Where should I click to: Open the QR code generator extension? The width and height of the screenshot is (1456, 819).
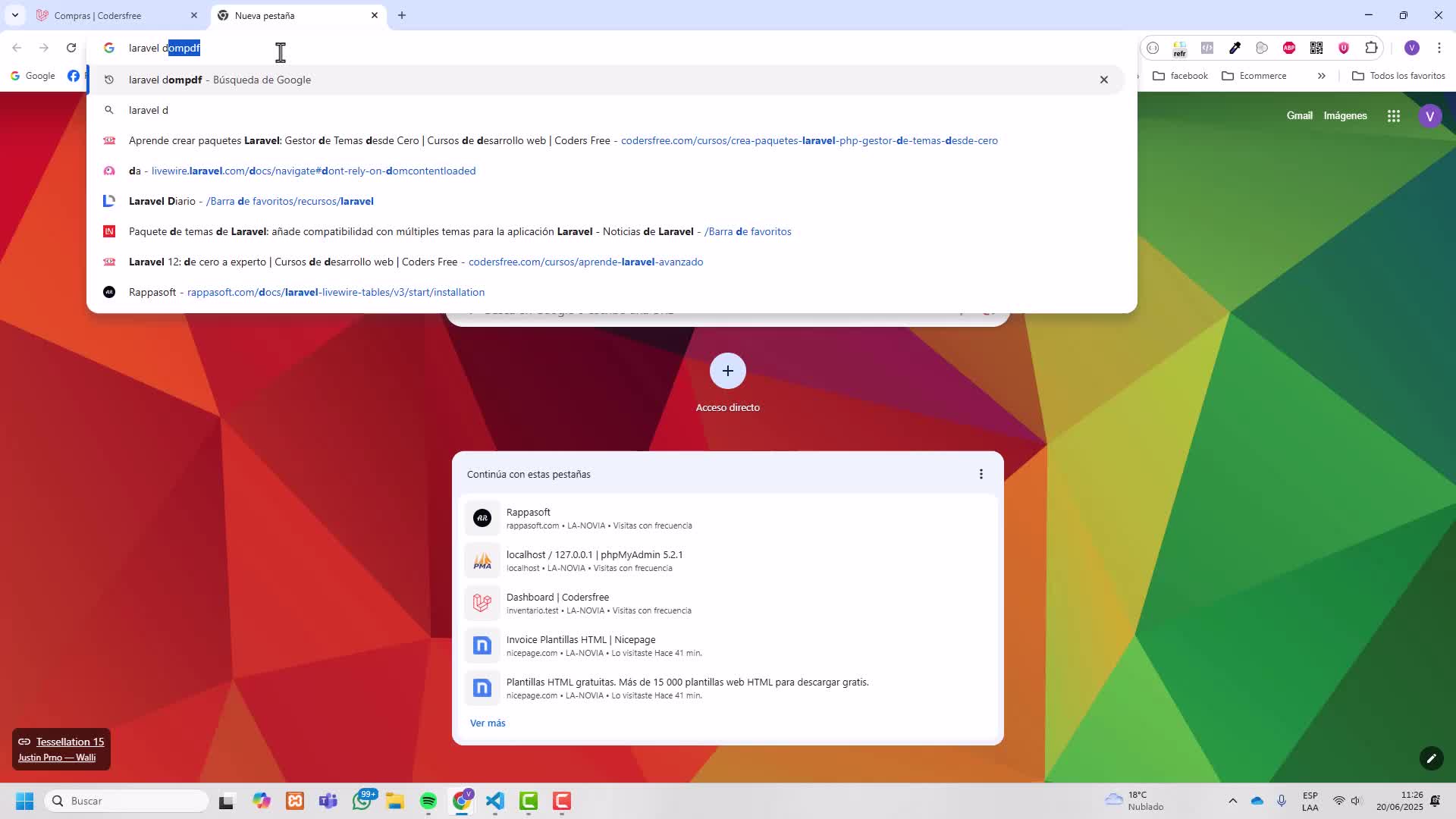tap(1316, 48)
